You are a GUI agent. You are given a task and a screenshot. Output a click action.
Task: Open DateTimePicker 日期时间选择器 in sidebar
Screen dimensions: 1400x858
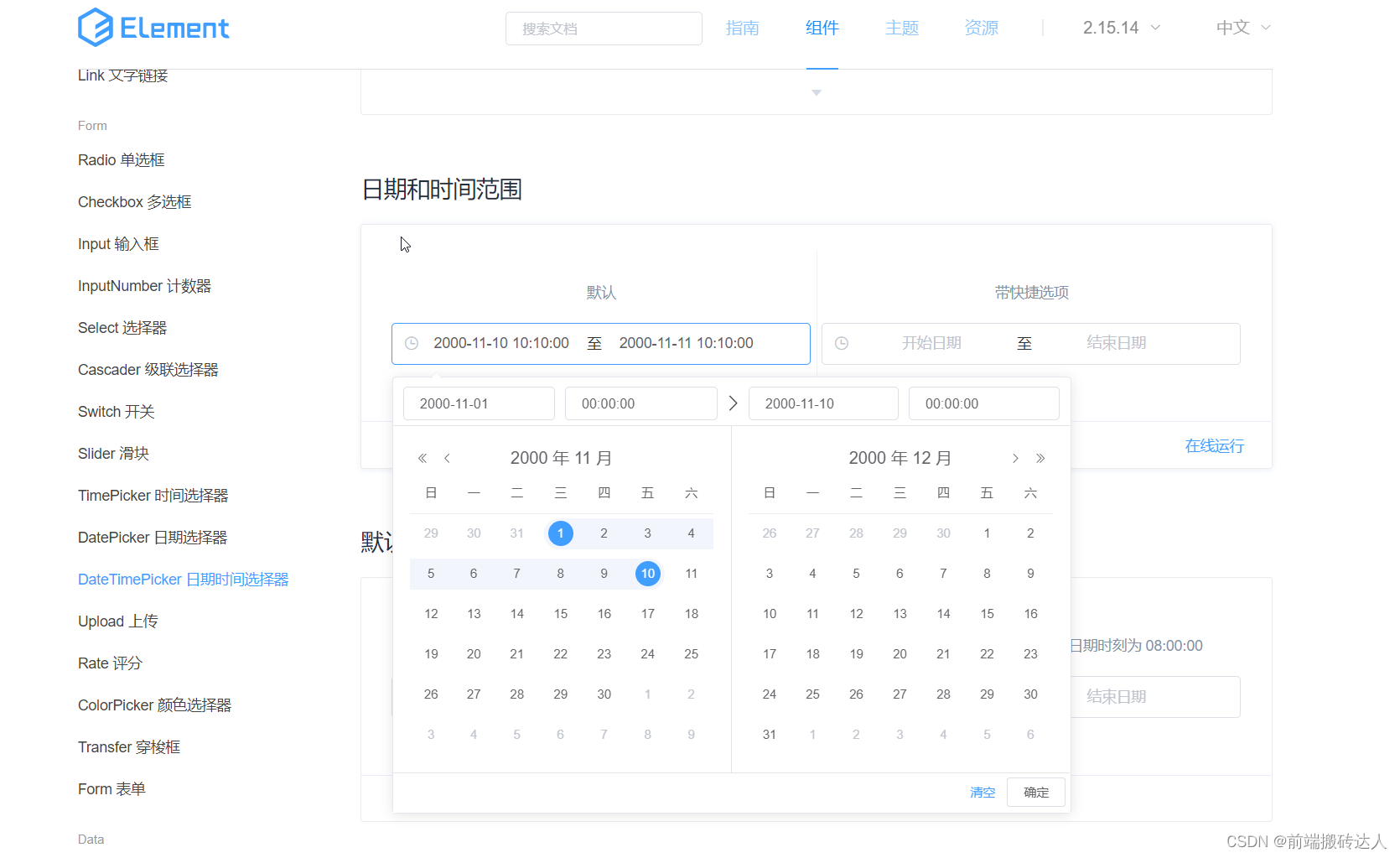[x=184, y=580]
